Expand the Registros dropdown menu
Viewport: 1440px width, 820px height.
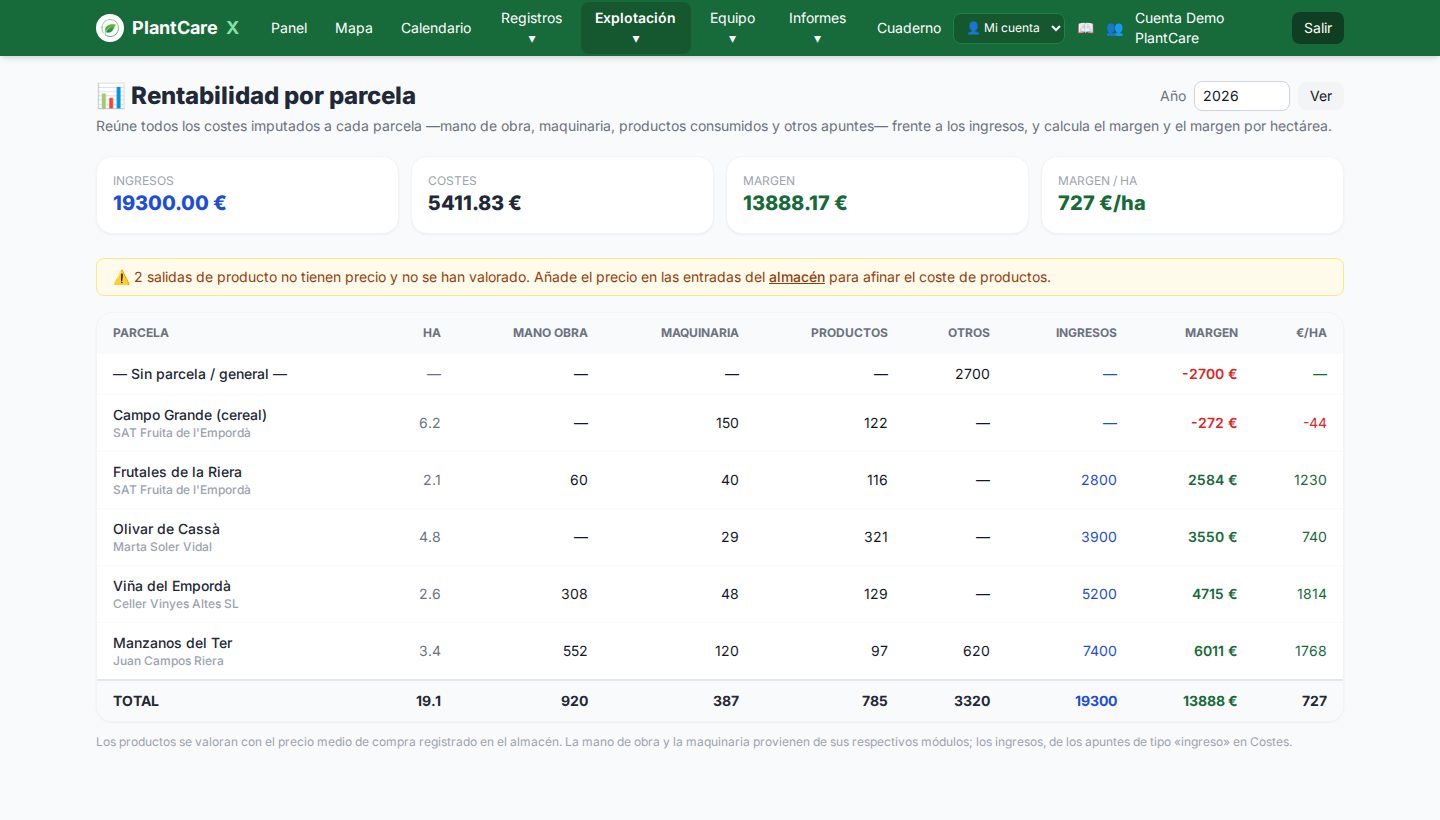click(x=531, y=28)
